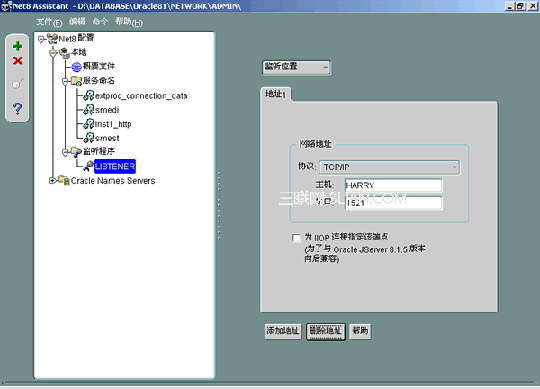
Task: Select the inst1_http service name
Action: click(x=113, y=124)
